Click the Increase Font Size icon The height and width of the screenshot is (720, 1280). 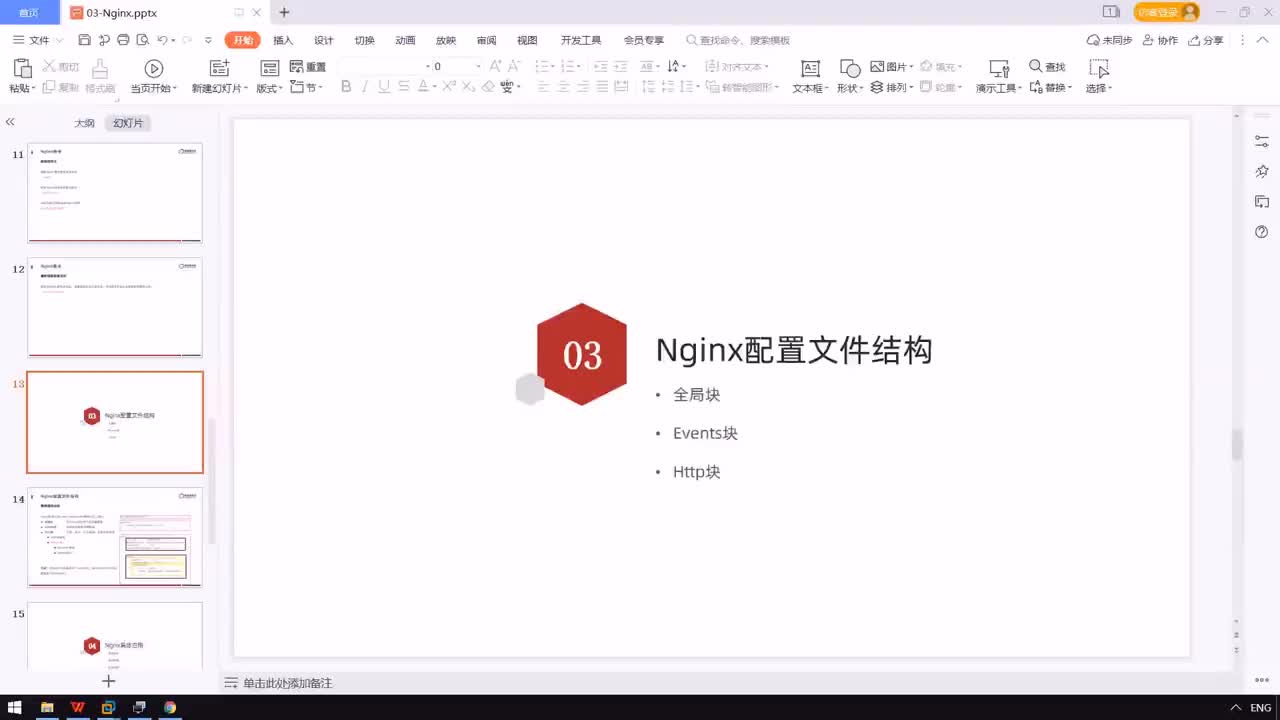point(496,66)
